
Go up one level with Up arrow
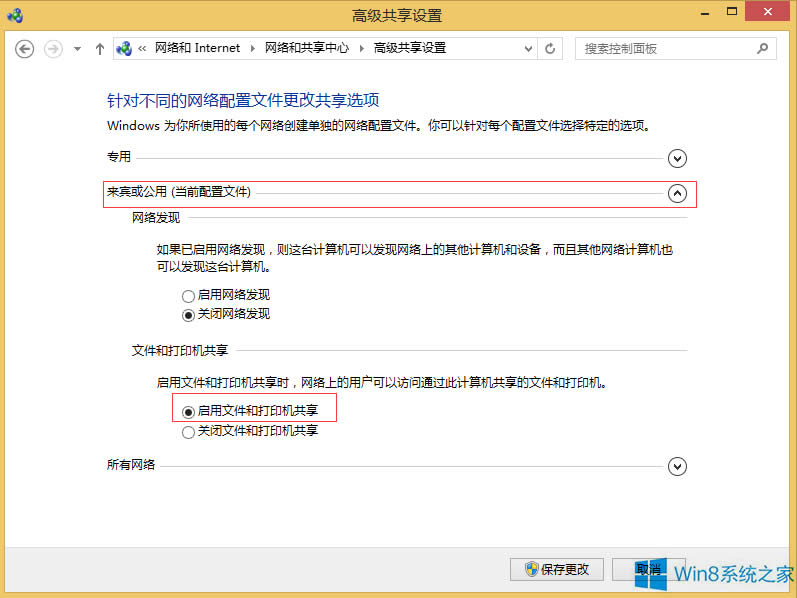click(x=100, y=48)
